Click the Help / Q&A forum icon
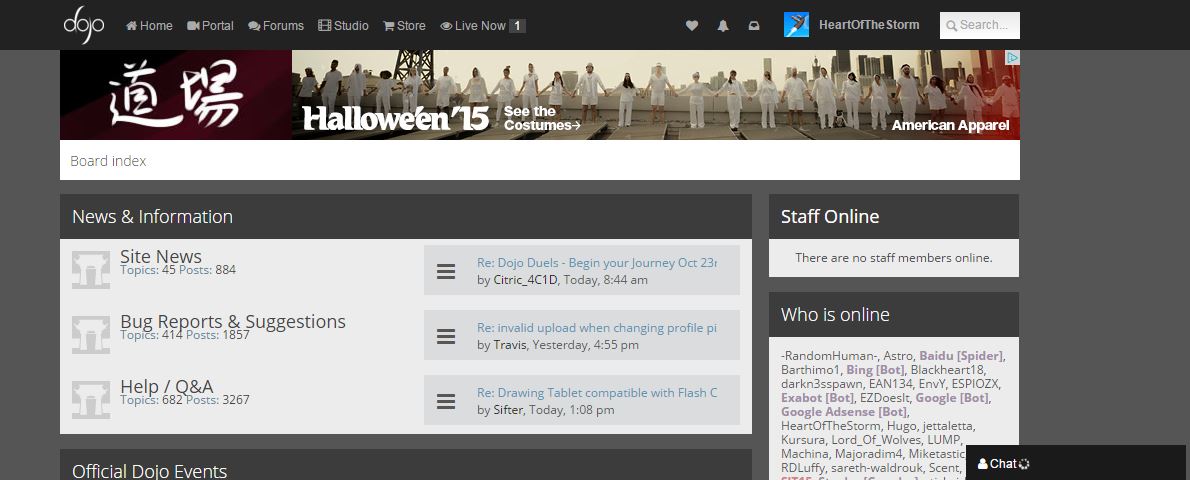The width and height of the screenshot is (1190, 480). point(91,400)
